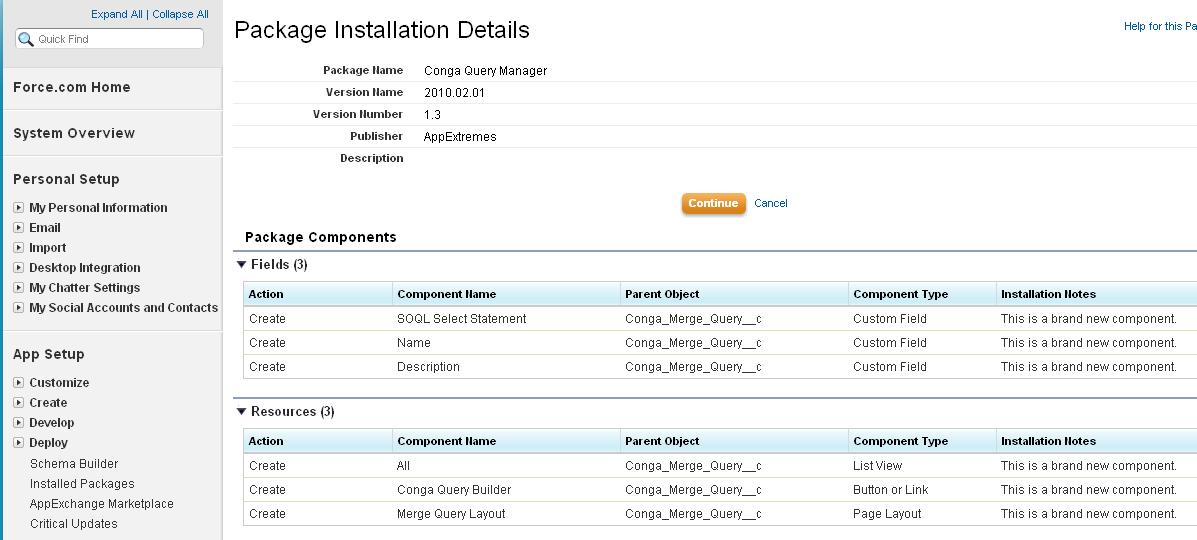Open Create under App Setup
Image resolution: width=1197 pixels, height=540 pixels.
48,403
